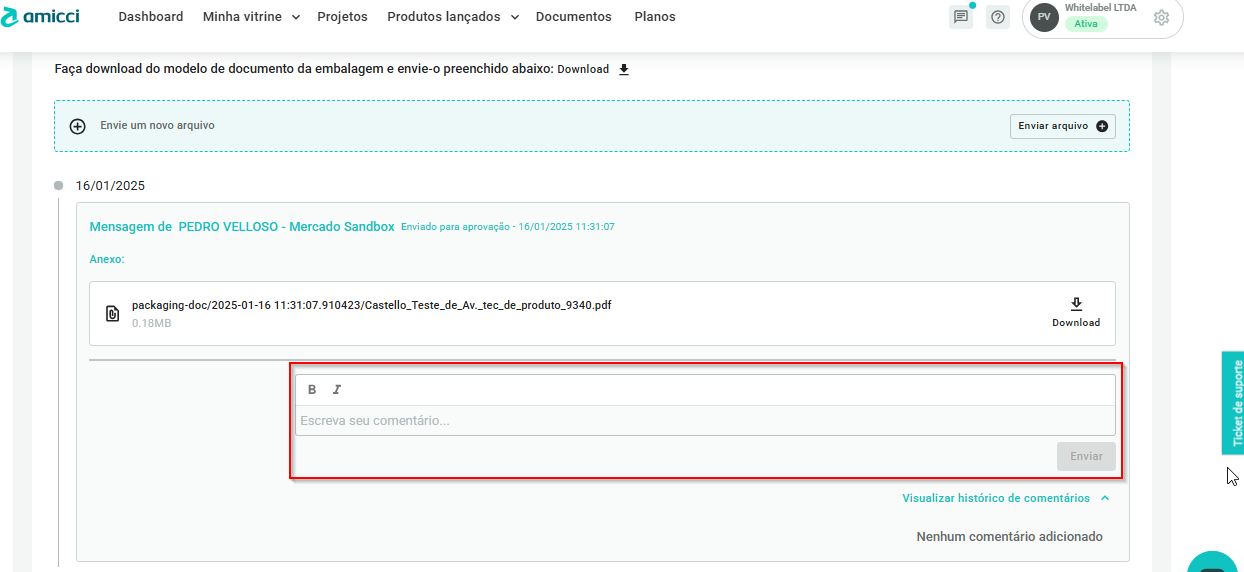Expand the Produtos lançados dropdown

coord(452,17)
